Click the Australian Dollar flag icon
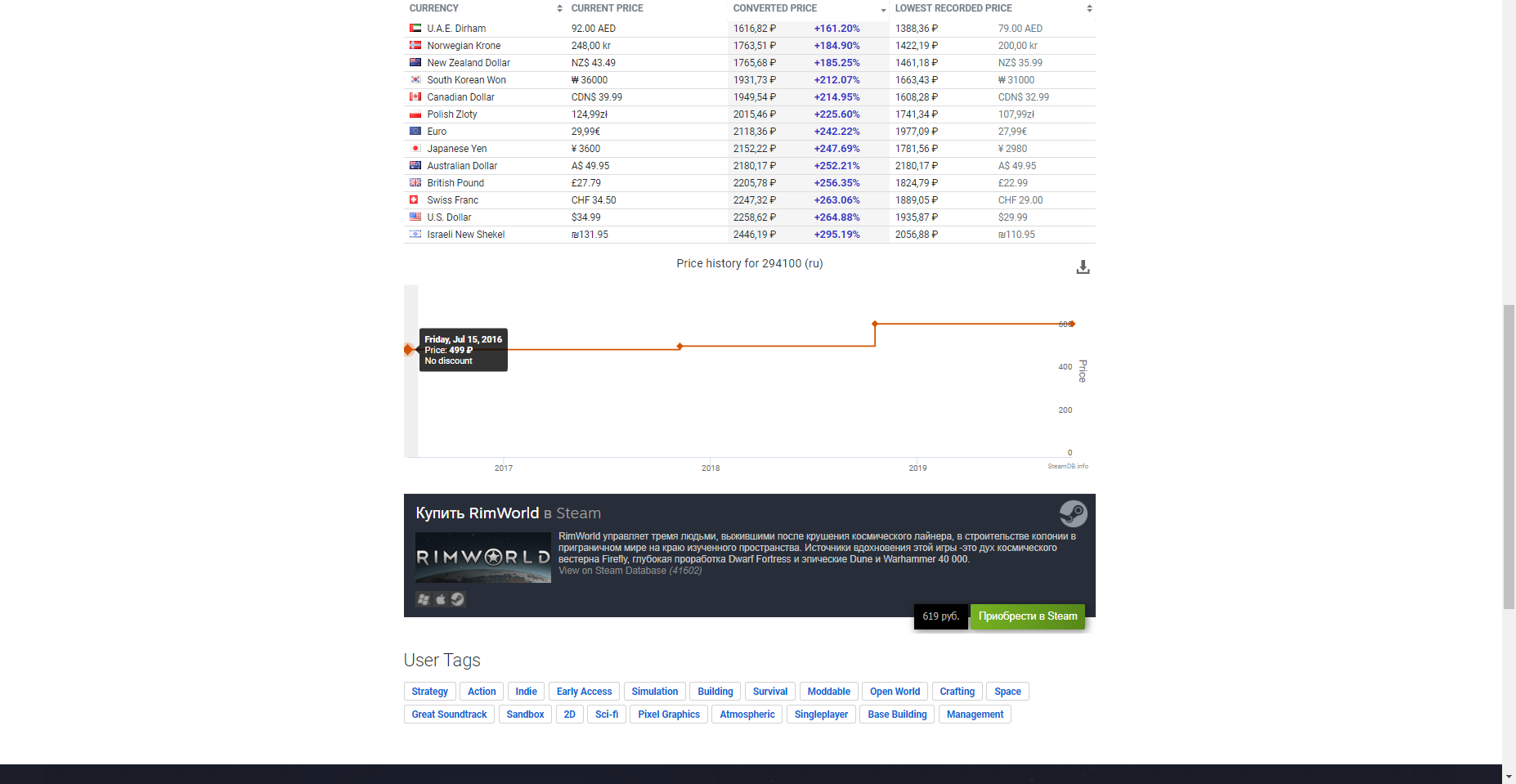 (415, 166)
